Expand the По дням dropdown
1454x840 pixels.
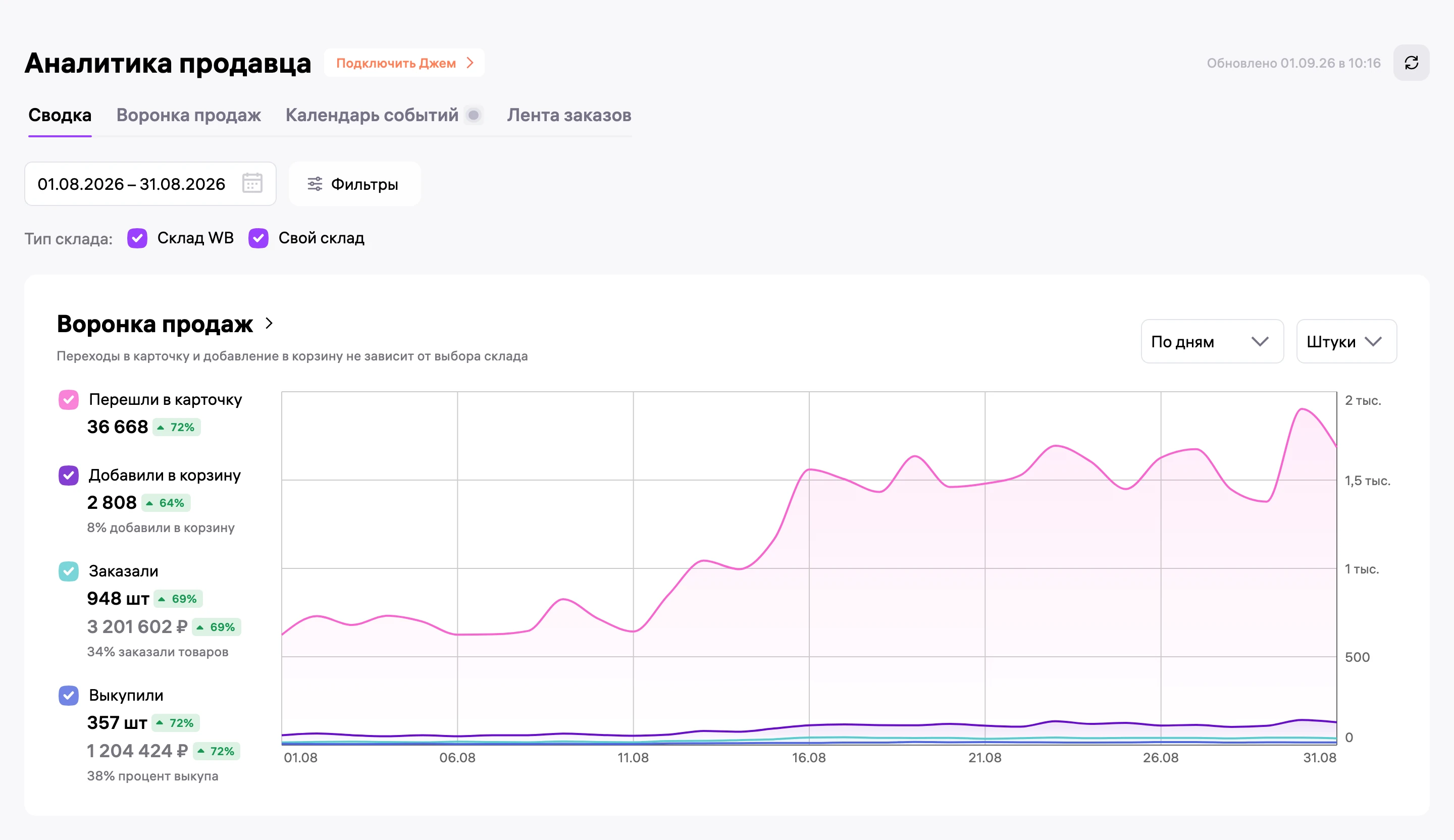1212,342
